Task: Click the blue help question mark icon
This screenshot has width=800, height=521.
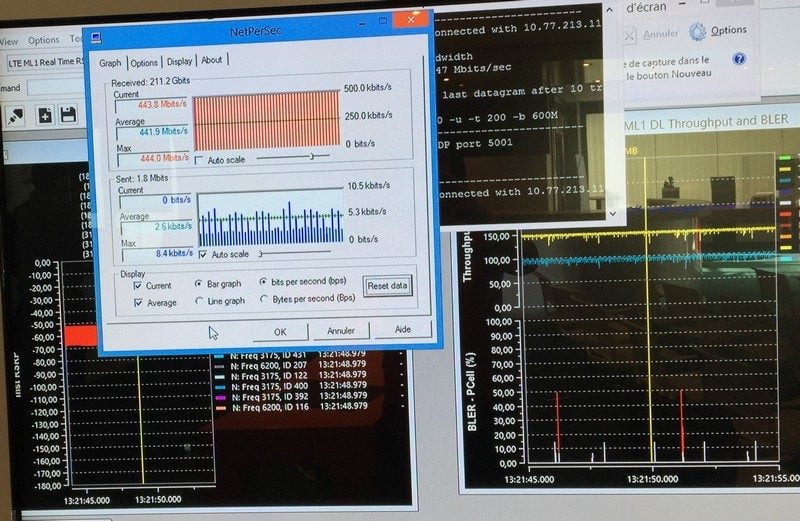Action: point(739,59)
